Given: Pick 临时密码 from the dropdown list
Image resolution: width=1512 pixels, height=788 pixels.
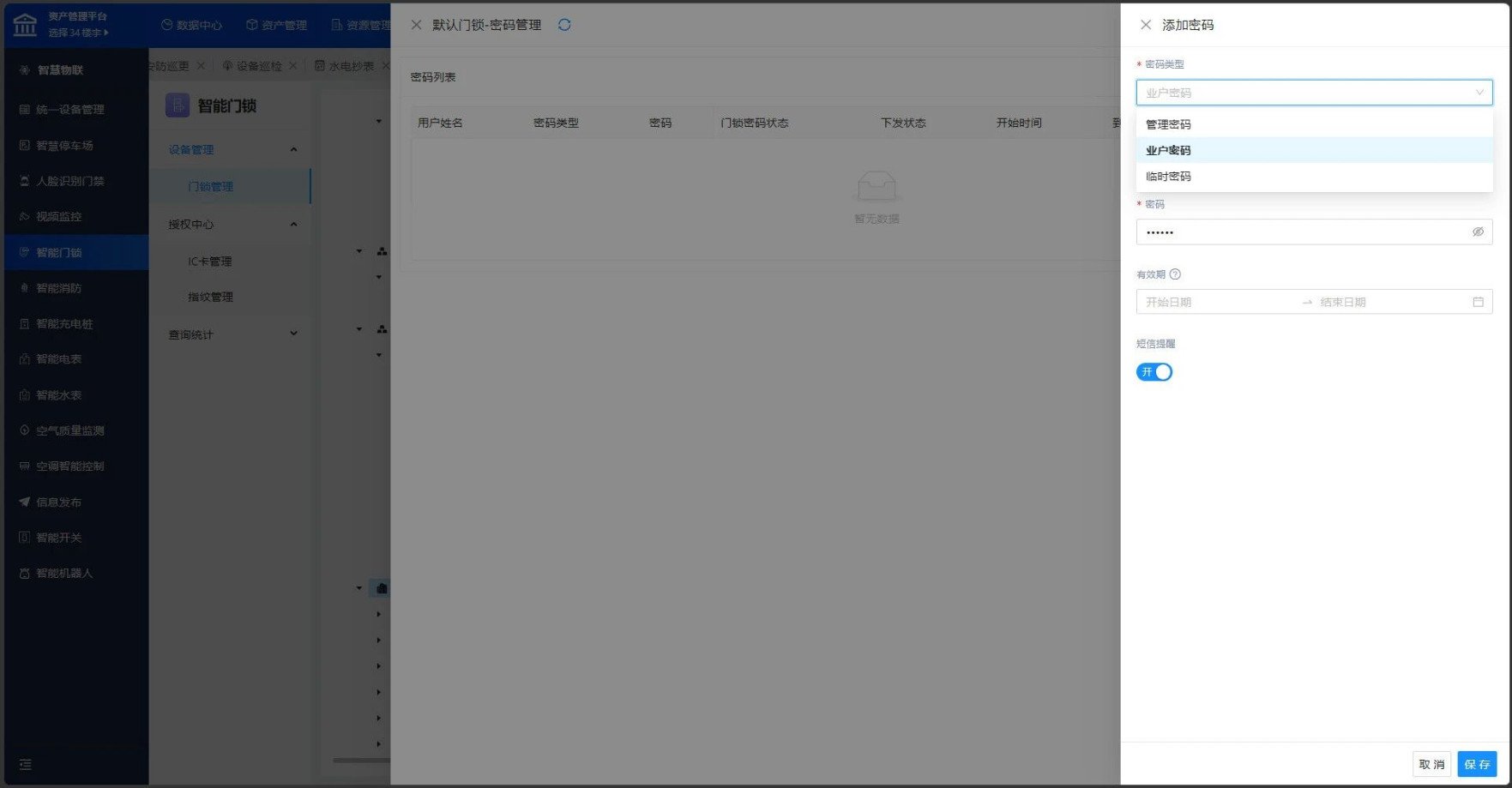Looking at the screenshot, I should [x=1314, y=177].
